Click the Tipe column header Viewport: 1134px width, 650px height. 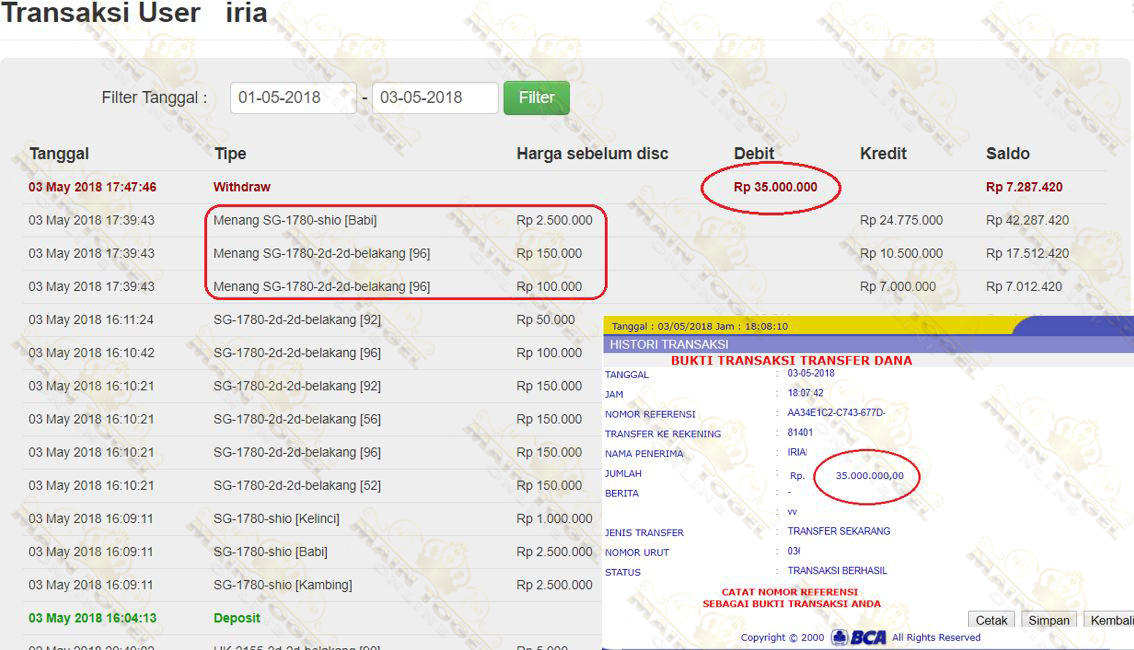[x=230, y=153]
